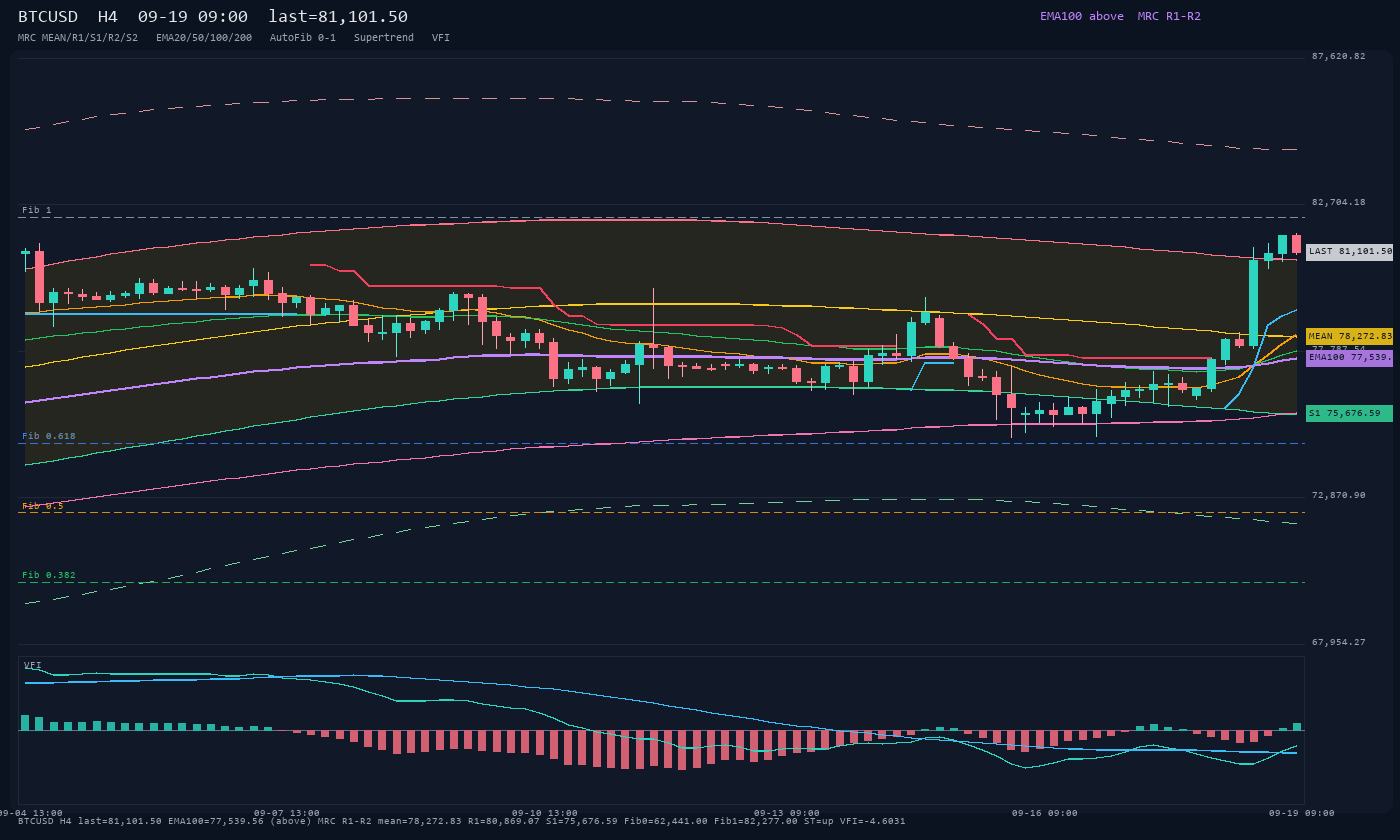Select the AutoFib 0-1 indicator legend
This screenshot has height=840, width=1400.
(x=303, y=38)
